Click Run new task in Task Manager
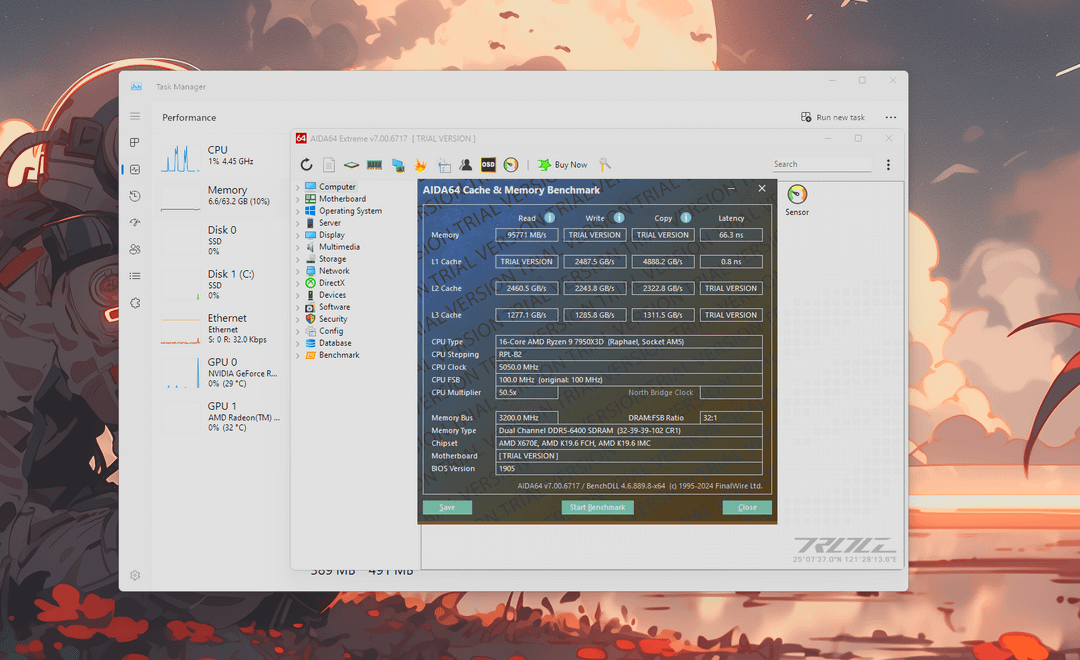The width and height of the screenshot is (1080, 660). coord(832,117)
